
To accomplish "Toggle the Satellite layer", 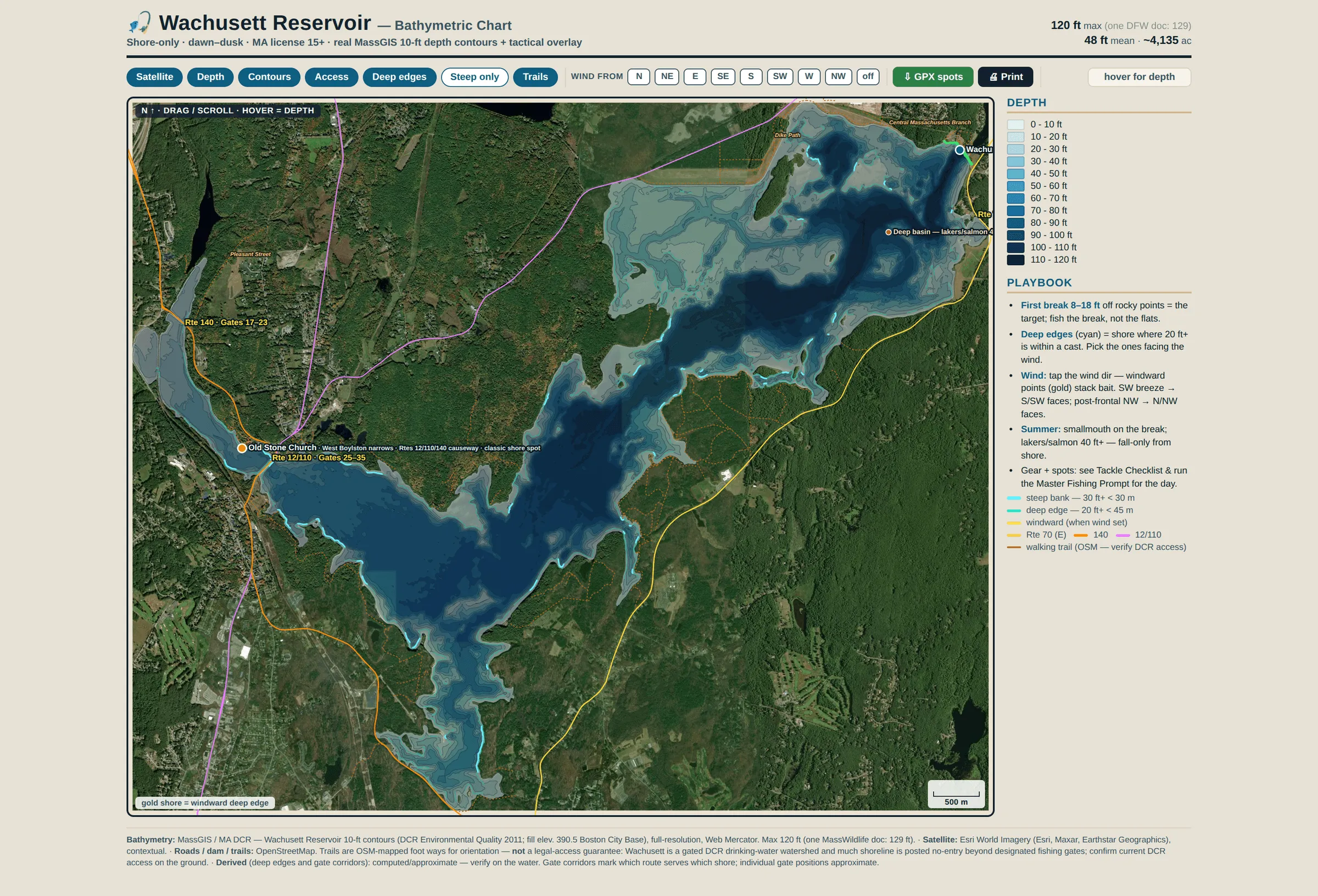I will pos(154,77).
